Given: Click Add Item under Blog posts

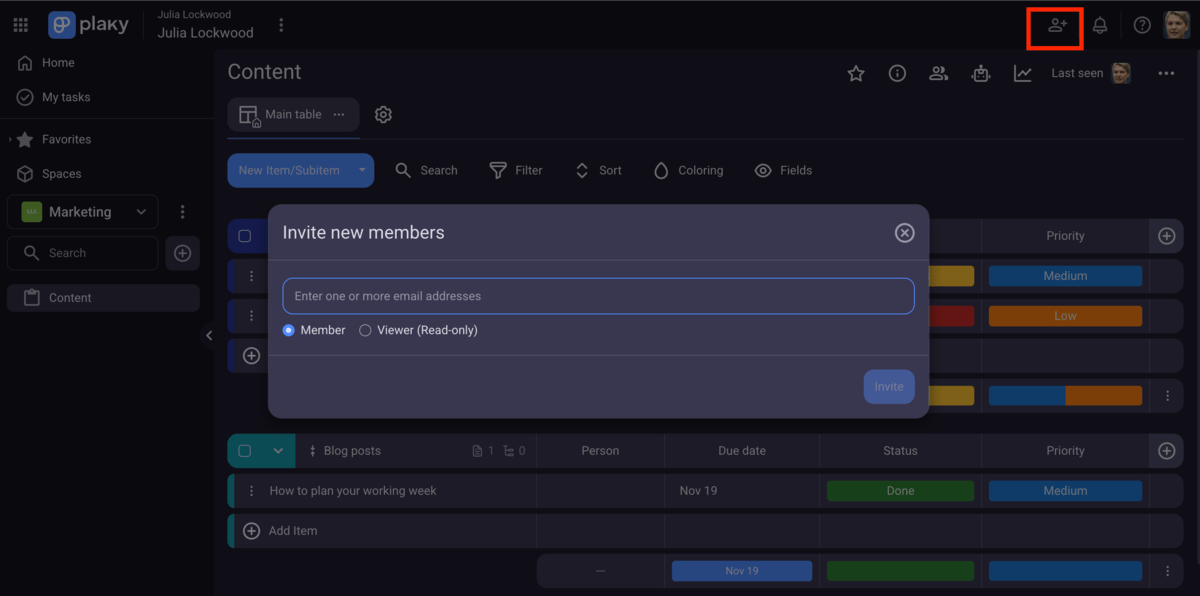Looking at the screenshot, I should coord(292,531).
